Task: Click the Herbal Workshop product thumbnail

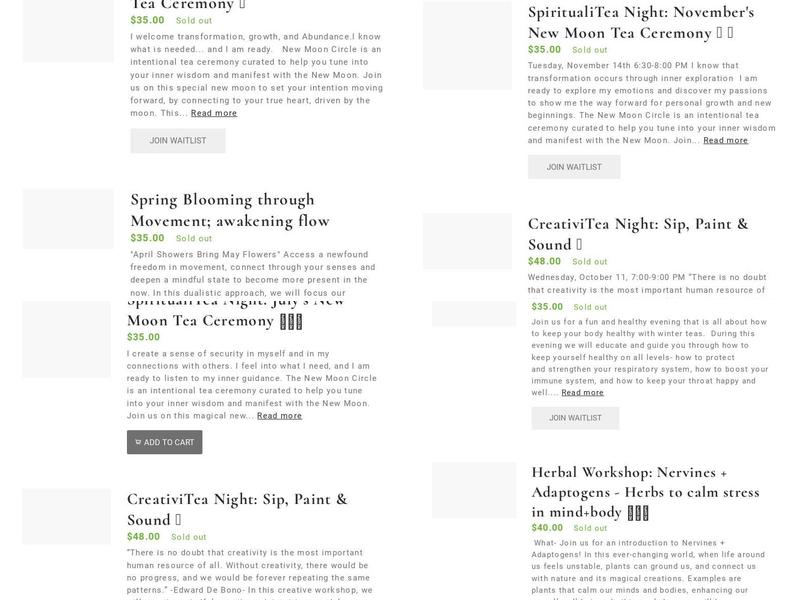Action: tap(474, 490)
